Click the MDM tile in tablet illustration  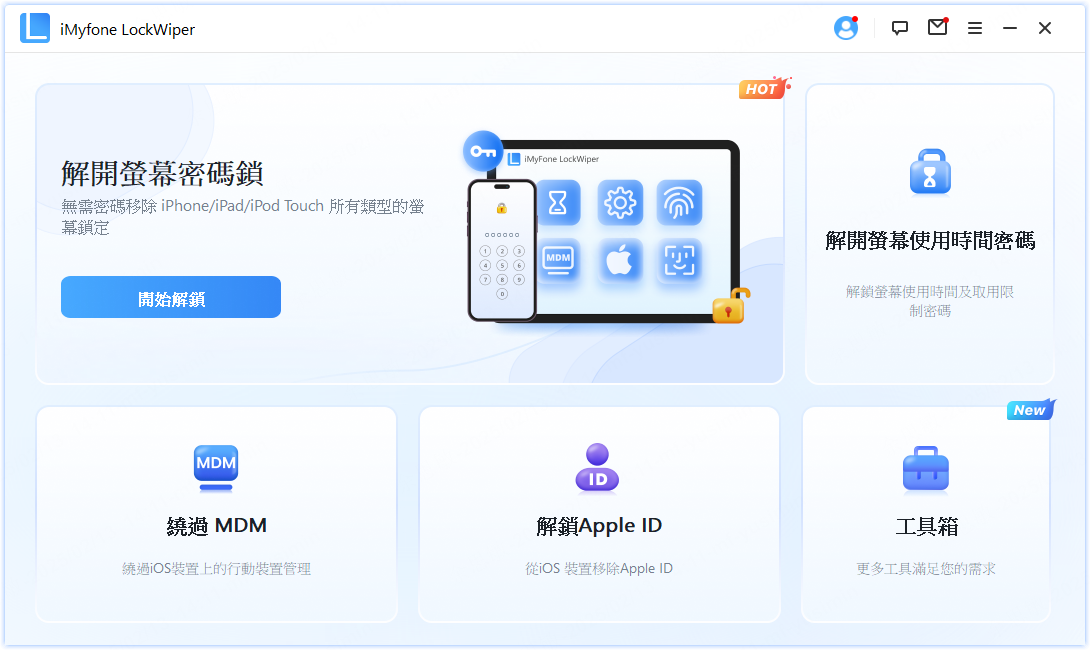tap(558, 261)
